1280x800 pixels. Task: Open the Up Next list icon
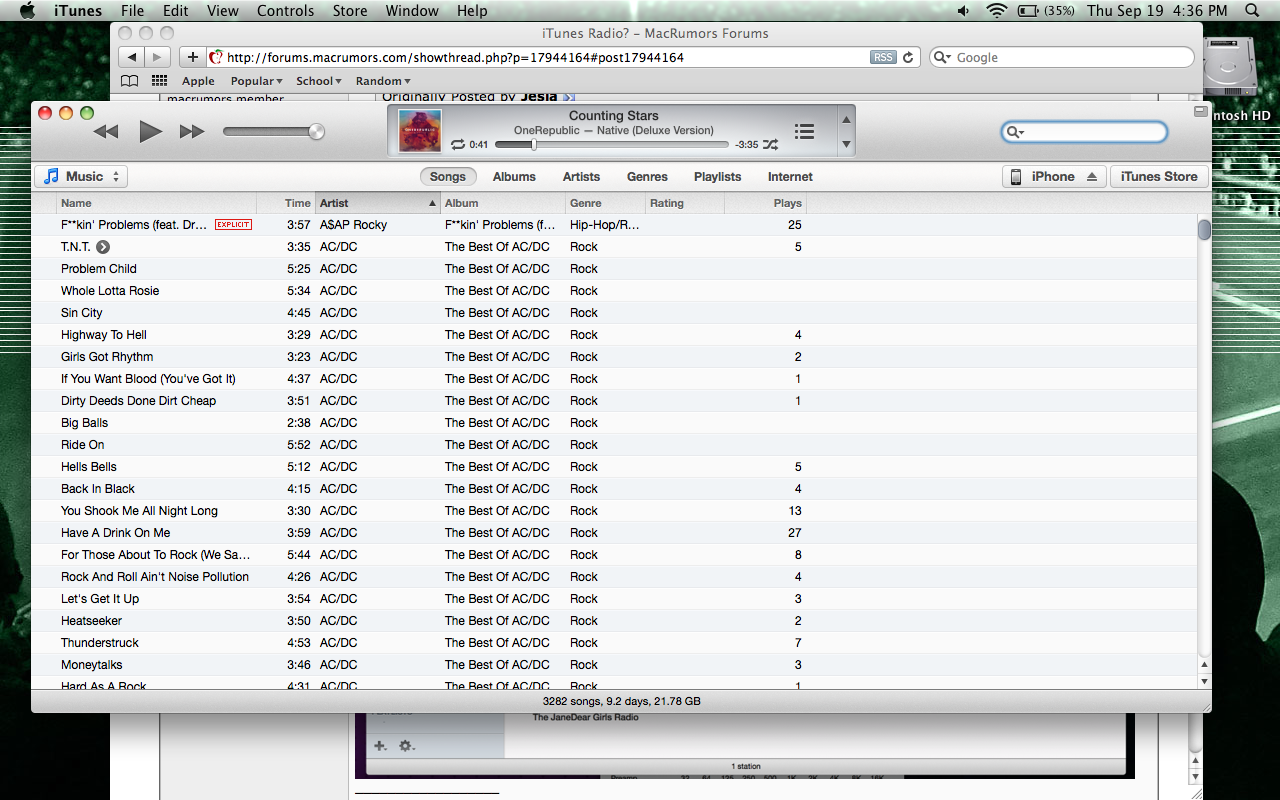coord(804,131)
